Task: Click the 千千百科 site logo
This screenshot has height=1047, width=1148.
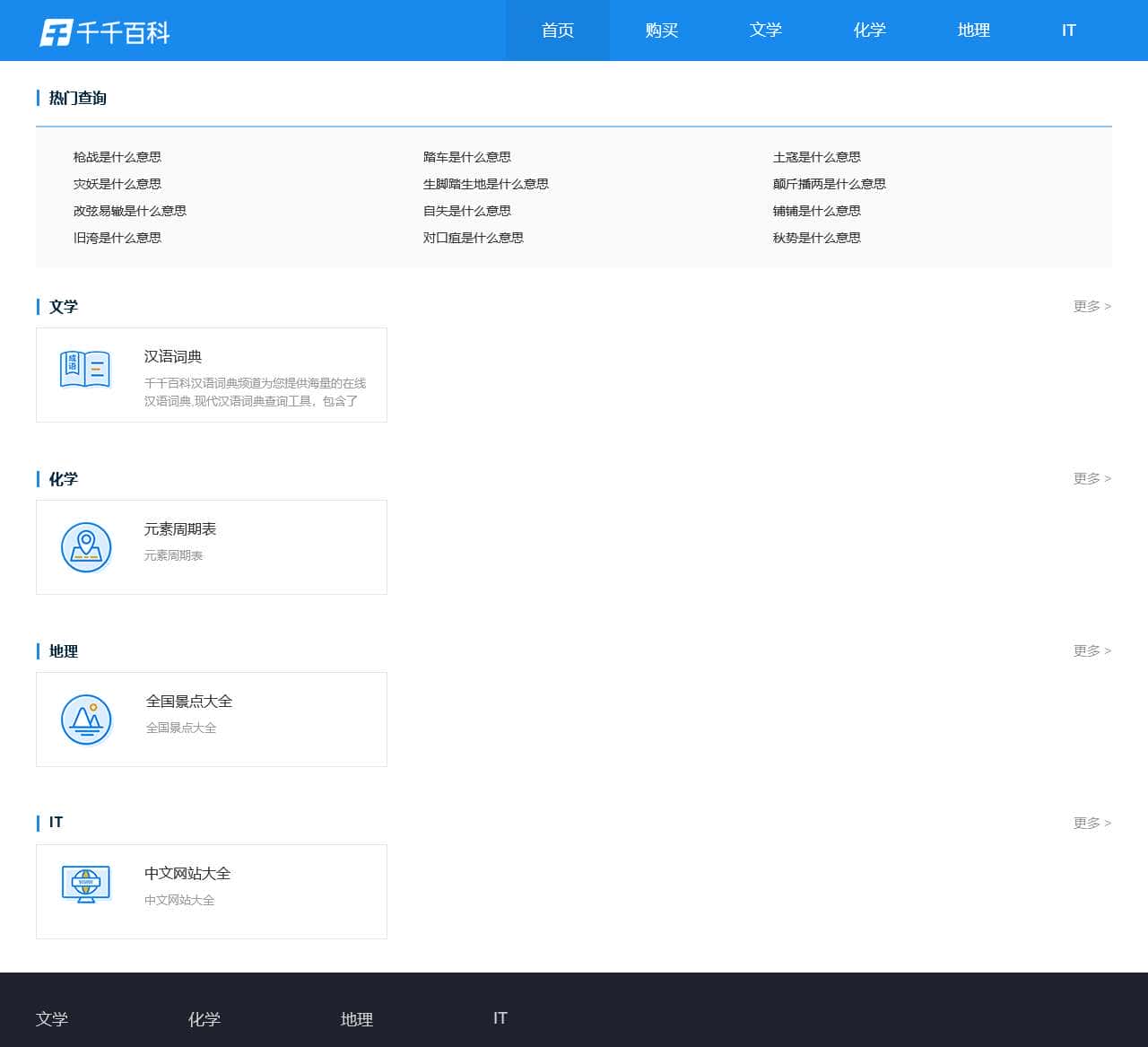Action: (105, 32)
